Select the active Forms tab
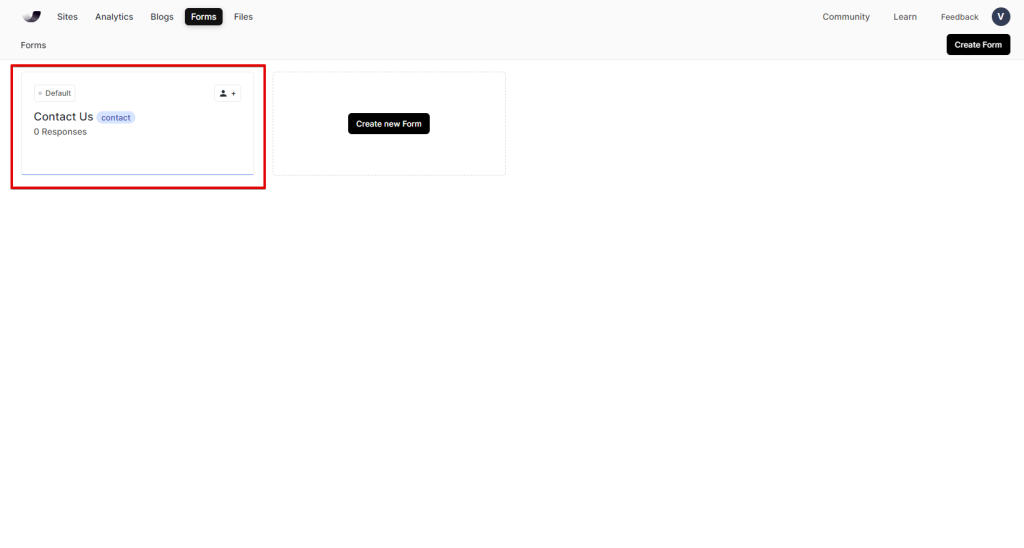Screen dimensions: 1024x548 pos(203,17)
